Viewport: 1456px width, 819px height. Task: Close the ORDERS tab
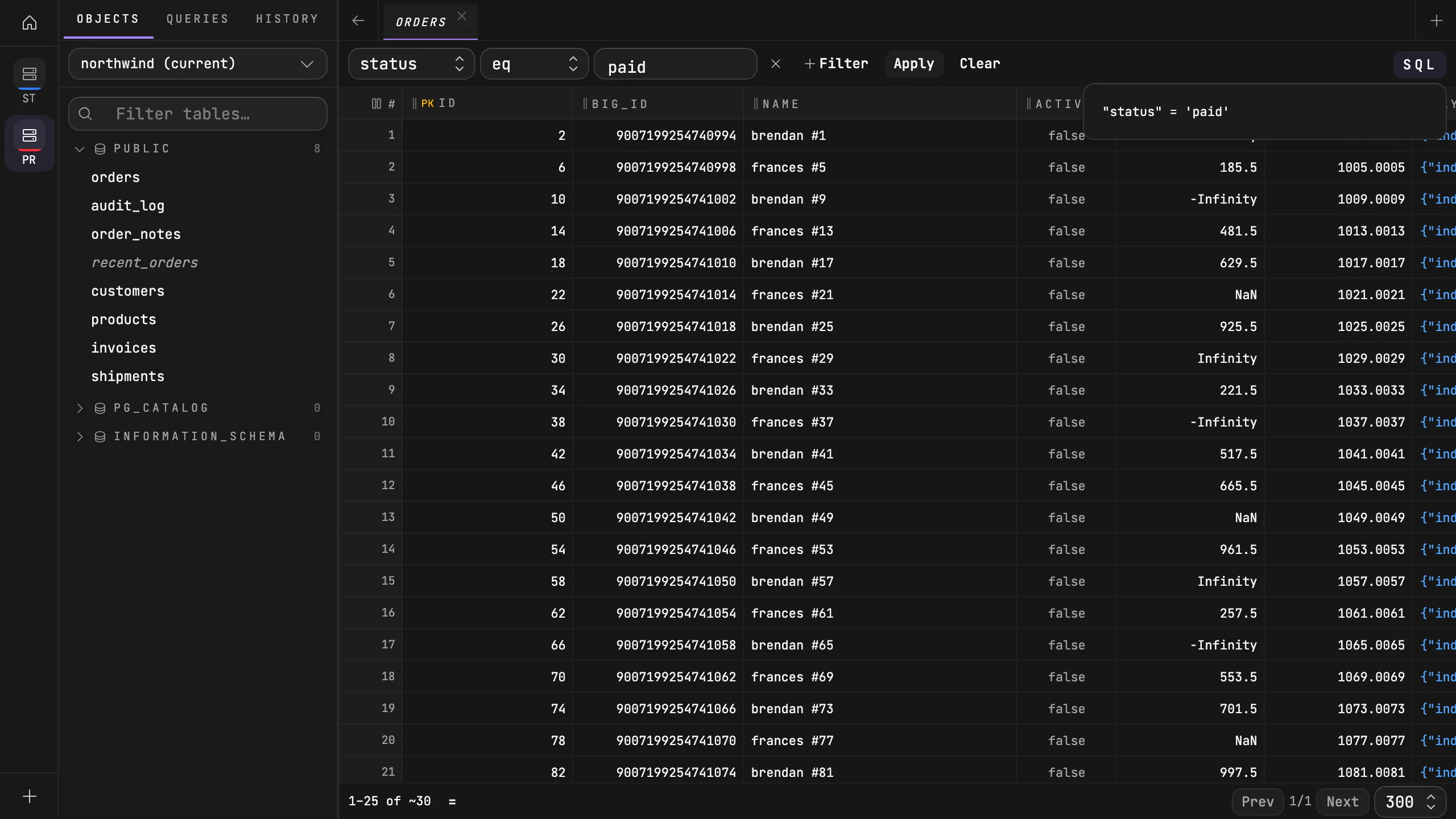coord(462,16)
